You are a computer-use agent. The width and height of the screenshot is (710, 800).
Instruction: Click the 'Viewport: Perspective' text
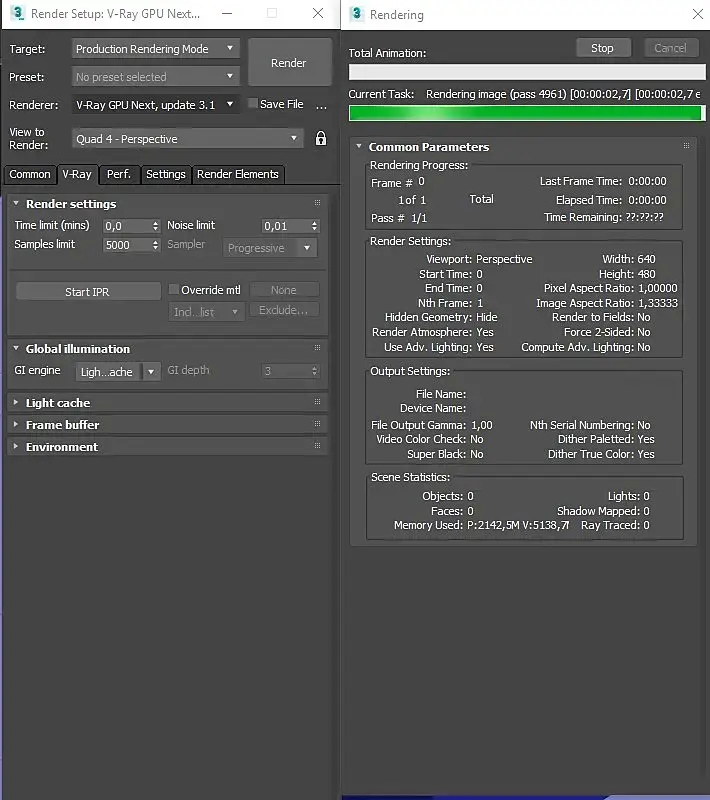479,259
